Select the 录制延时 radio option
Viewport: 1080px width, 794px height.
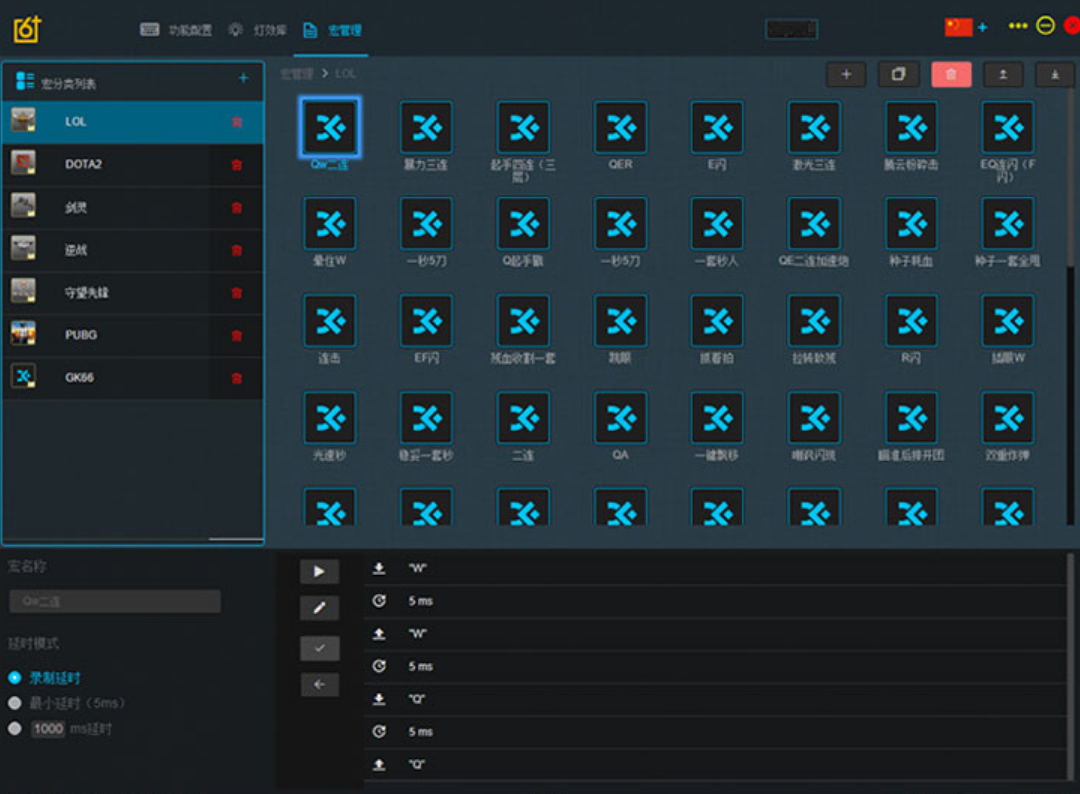[15, 678]
